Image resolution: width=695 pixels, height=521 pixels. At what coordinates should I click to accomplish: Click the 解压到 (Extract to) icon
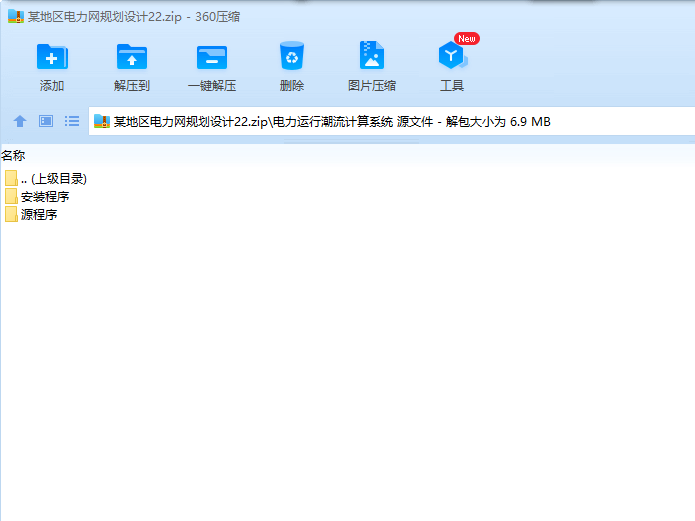pyautogui.click(x=132, y=56)
